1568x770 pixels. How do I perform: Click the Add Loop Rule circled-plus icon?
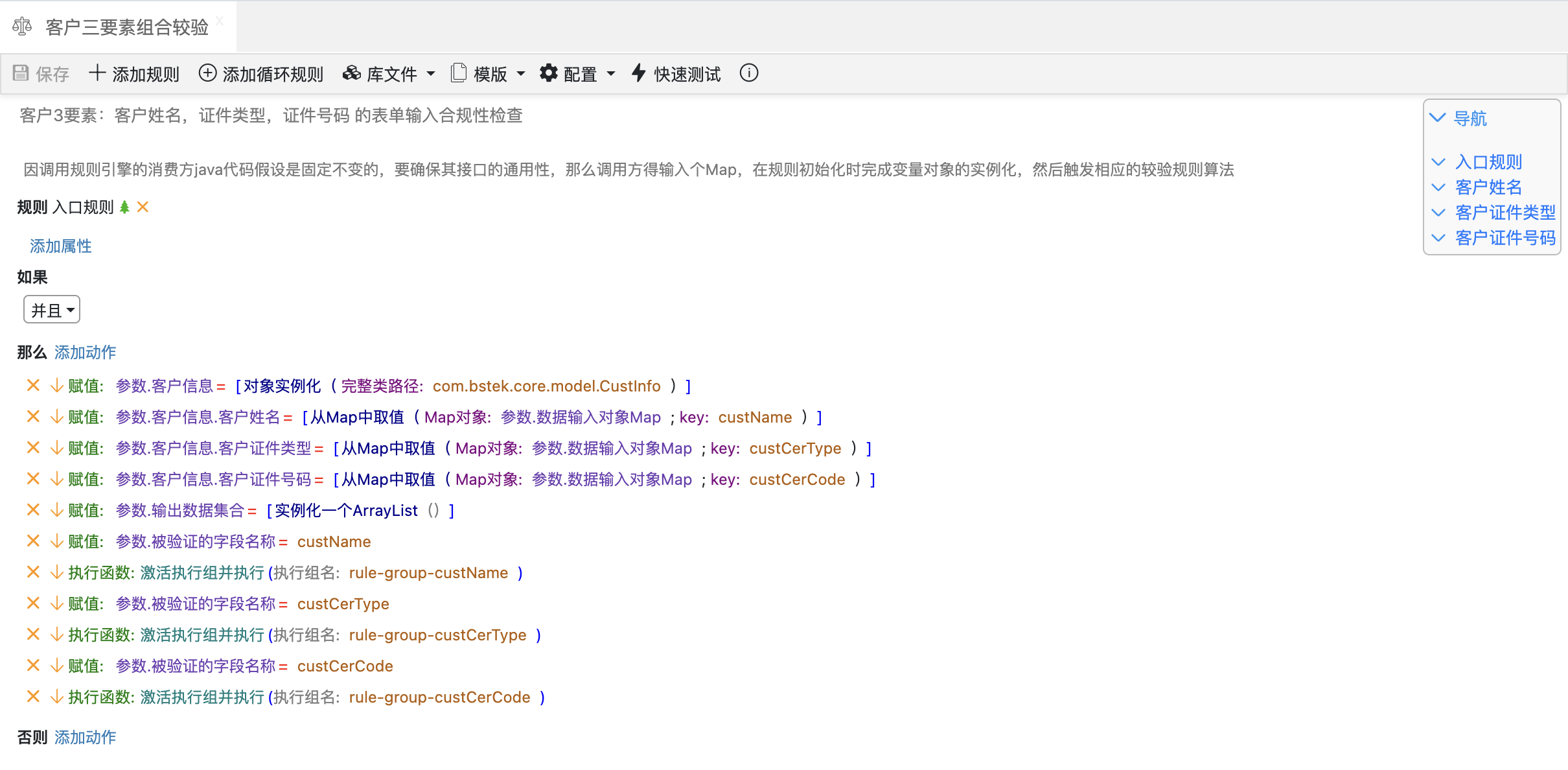click(x=207, y=73)
